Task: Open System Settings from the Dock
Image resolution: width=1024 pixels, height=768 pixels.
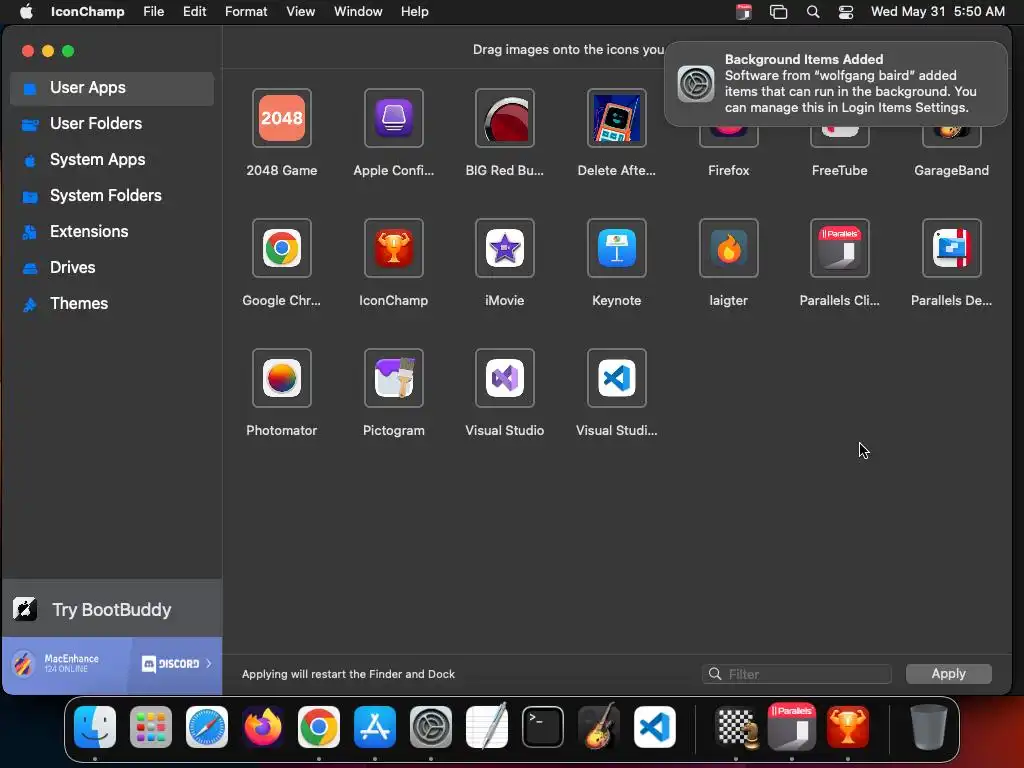Action: [431, 727]
